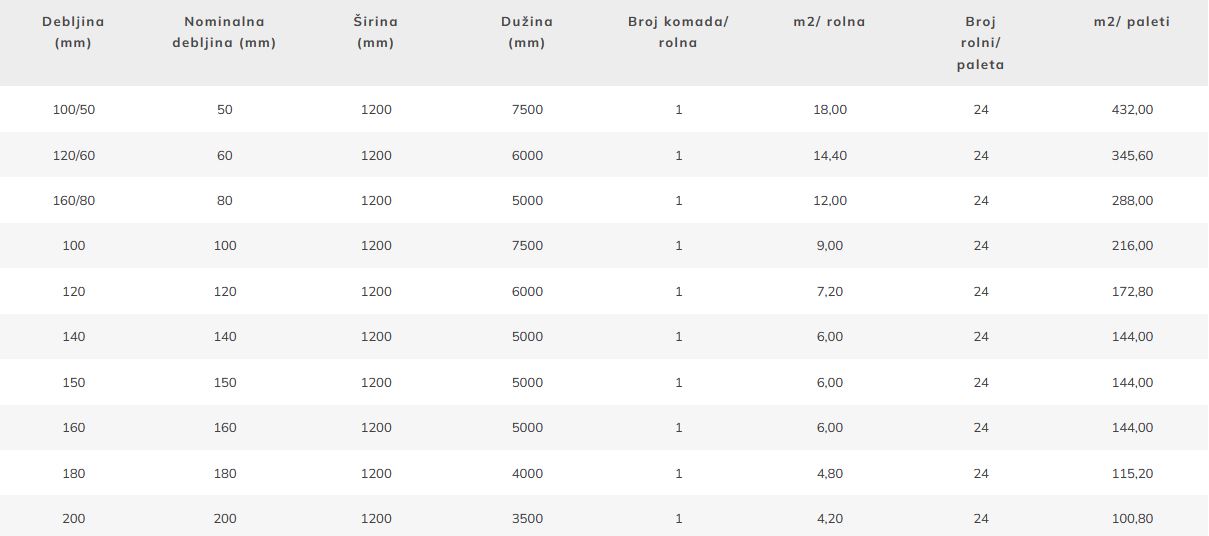Click the Nominalna debljina (mm) header

click(x=224, y=32)
